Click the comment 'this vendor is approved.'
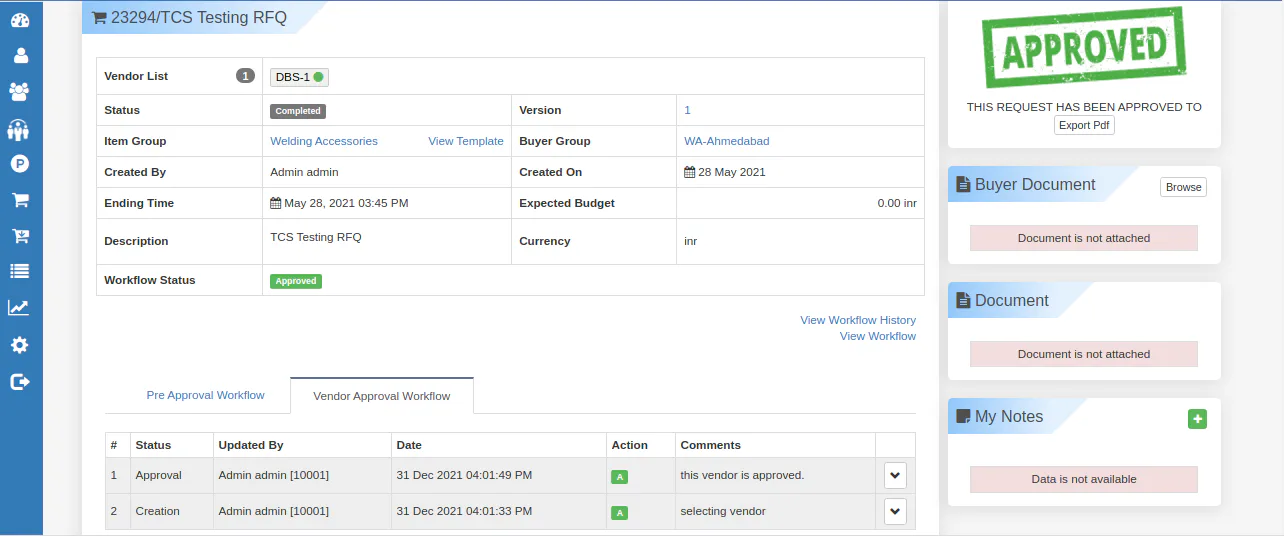 tap(742, 475)
